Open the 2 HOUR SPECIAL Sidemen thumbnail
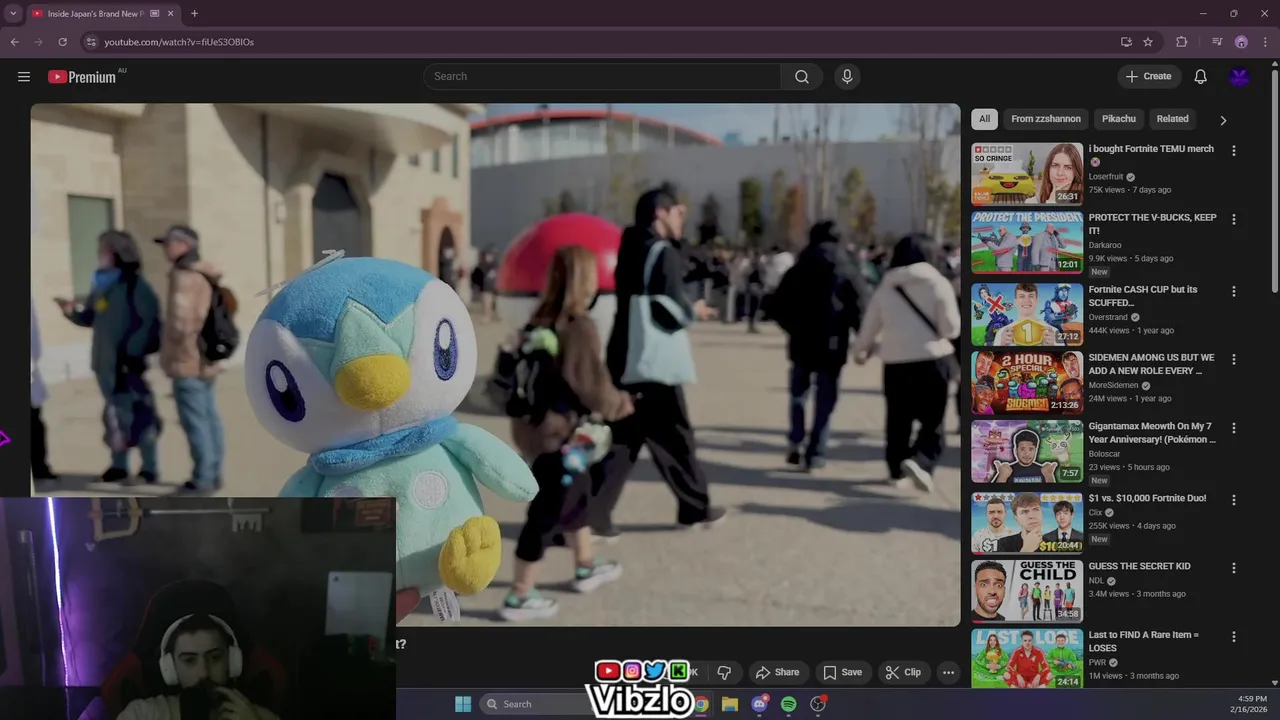This screenshot has width=1280, height=720. (1027, 382)
